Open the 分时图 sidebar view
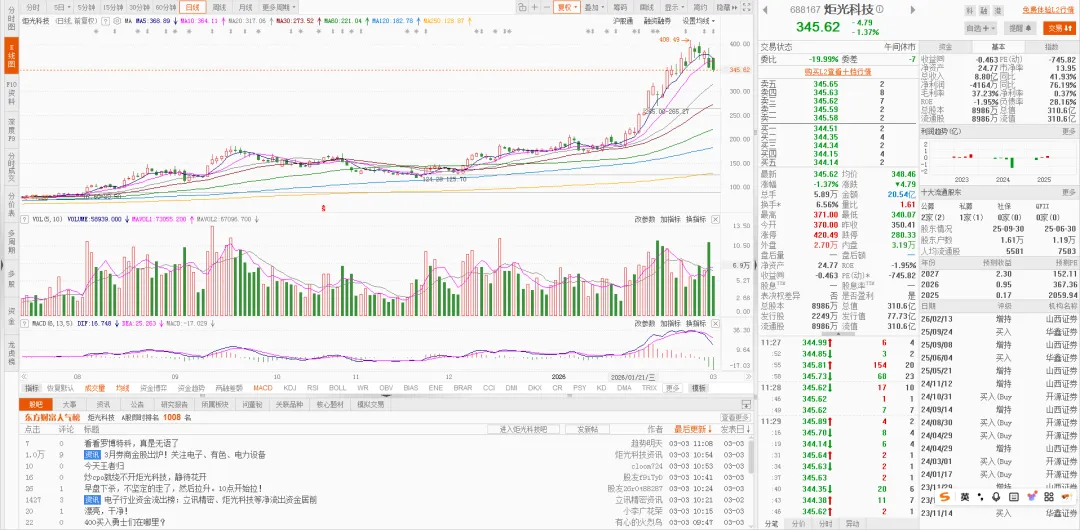Viewport: 1080px width, 530px height. click(x=10, y=17)
